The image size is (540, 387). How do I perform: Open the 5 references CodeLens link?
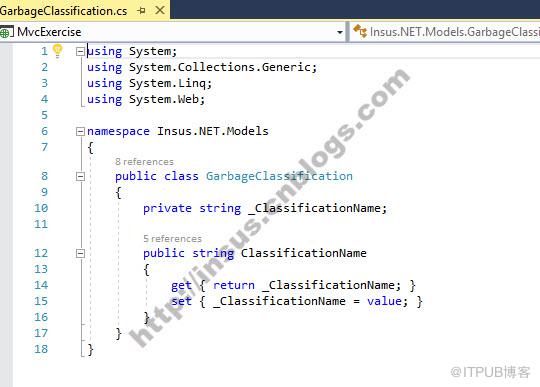[173, 238]
